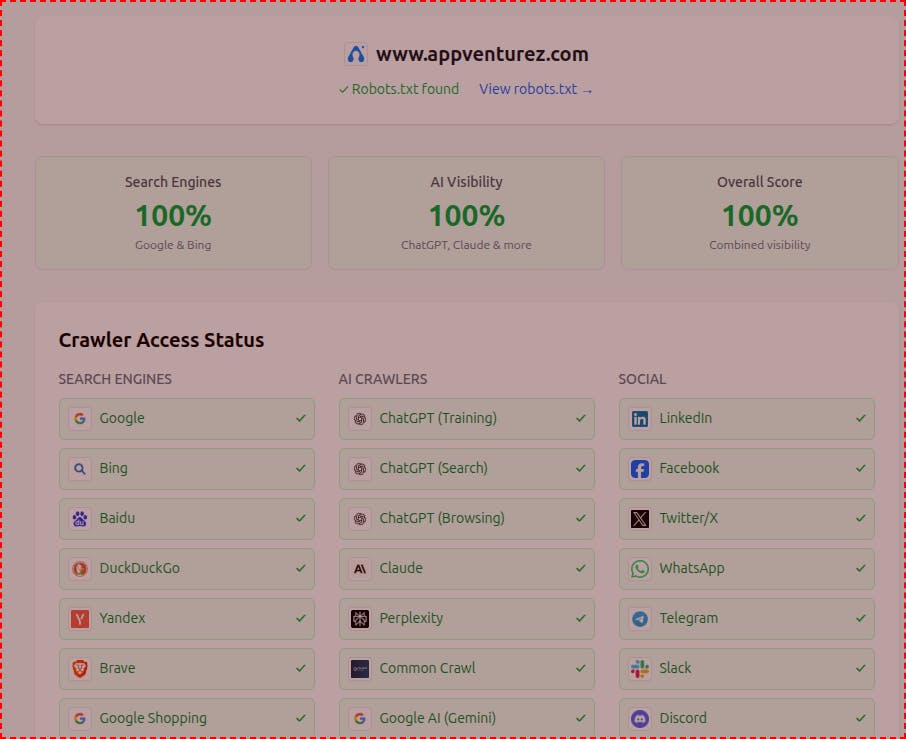Click the Discord label text
Viewport: 906px width, 739px height.
tap(683, 718)
